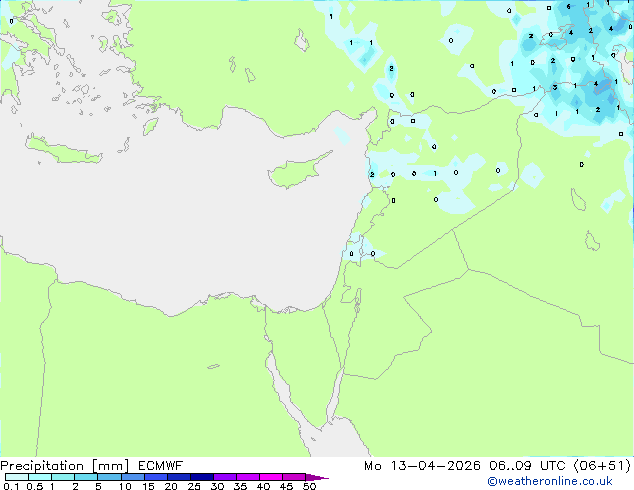Click the '0.1' legend scale value
Viewport: 634px width, 490px height.
click(11, 486)
